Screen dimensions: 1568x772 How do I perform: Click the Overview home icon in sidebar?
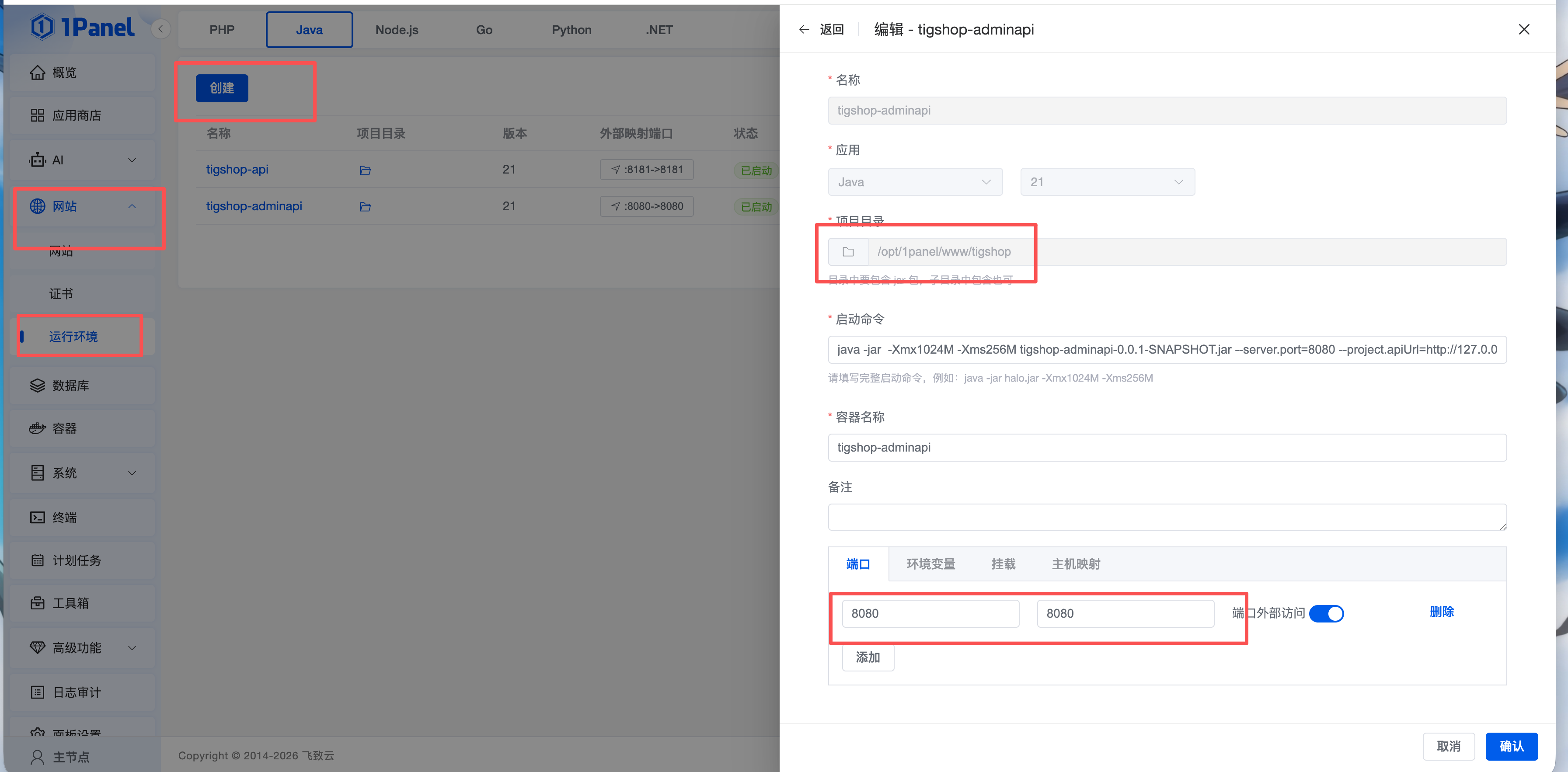coord(37,73)
